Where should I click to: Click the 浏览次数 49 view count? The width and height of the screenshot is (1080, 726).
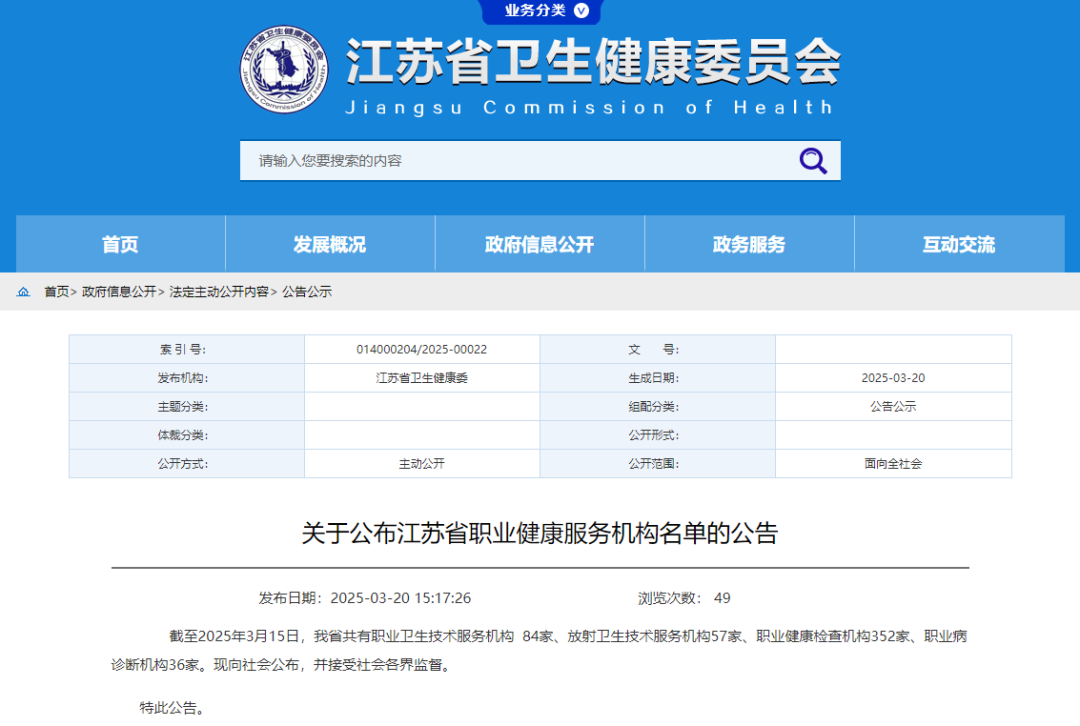[x=684, y=598]
